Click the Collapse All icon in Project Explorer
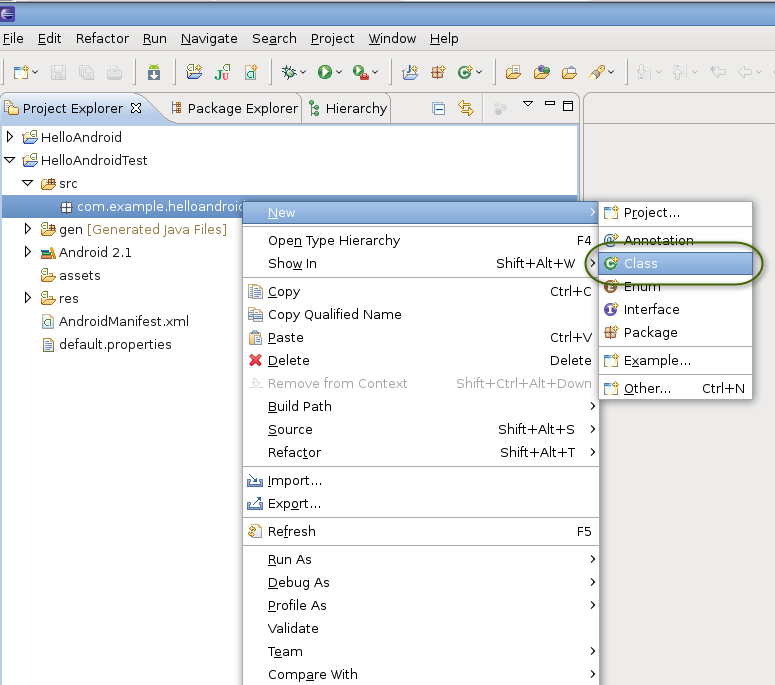The height and width of the screenshot is (685, 775). click(x=439, y=108)
